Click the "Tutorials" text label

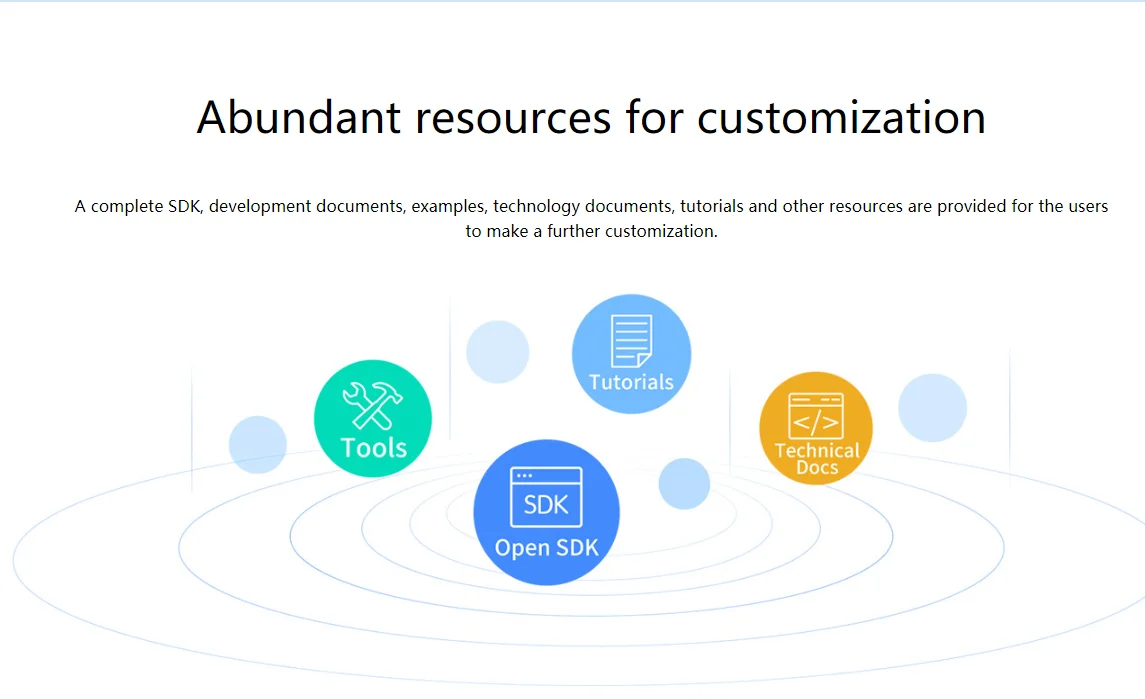(631, 382)
